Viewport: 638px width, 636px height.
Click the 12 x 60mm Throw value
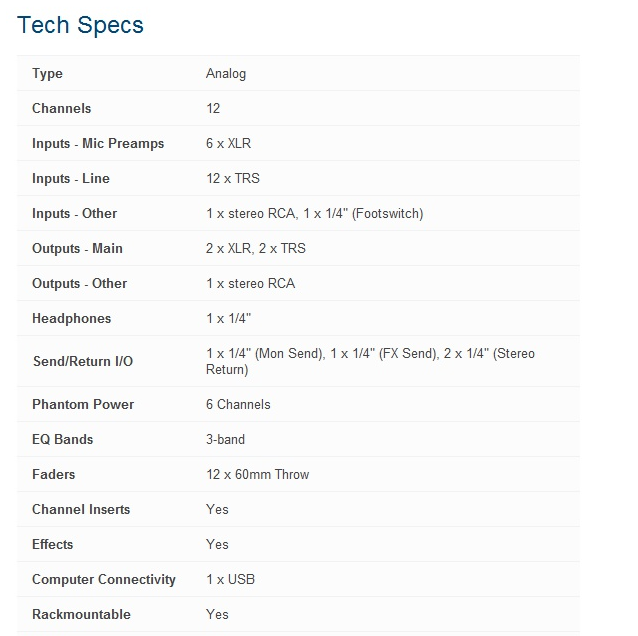click(x=258, y=474)
